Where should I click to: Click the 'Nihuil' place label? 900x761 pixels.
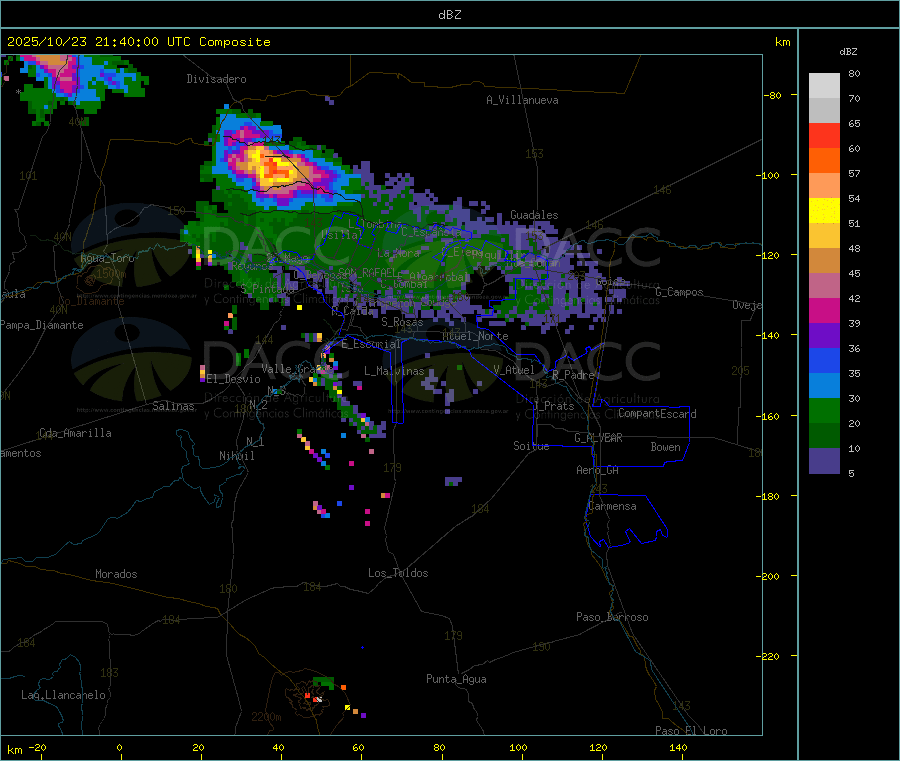pyautogui.click(x=236, y=456)
